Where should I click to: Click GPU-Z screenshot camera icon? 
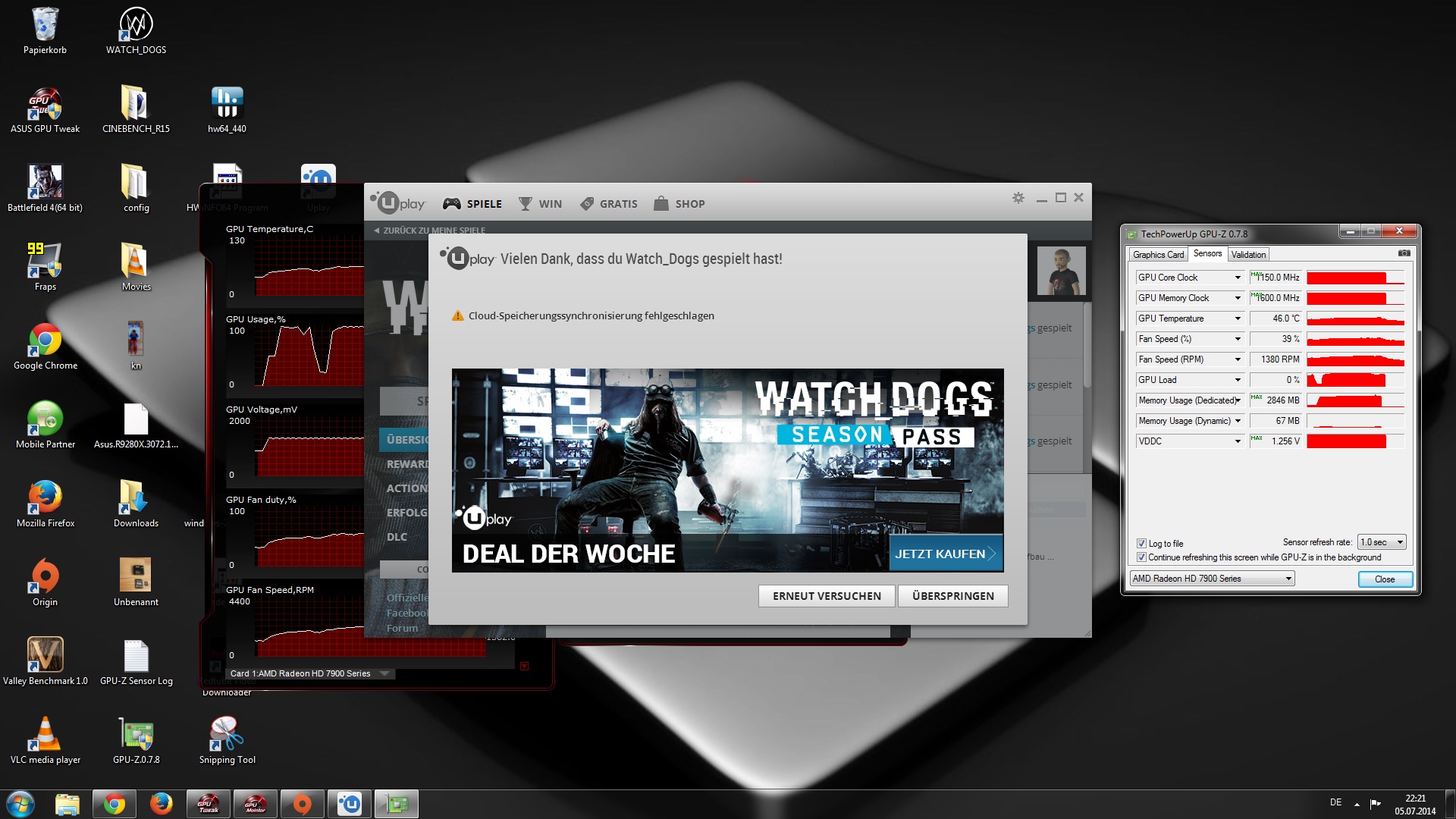pyautogui.click(x=1404, y=253)
